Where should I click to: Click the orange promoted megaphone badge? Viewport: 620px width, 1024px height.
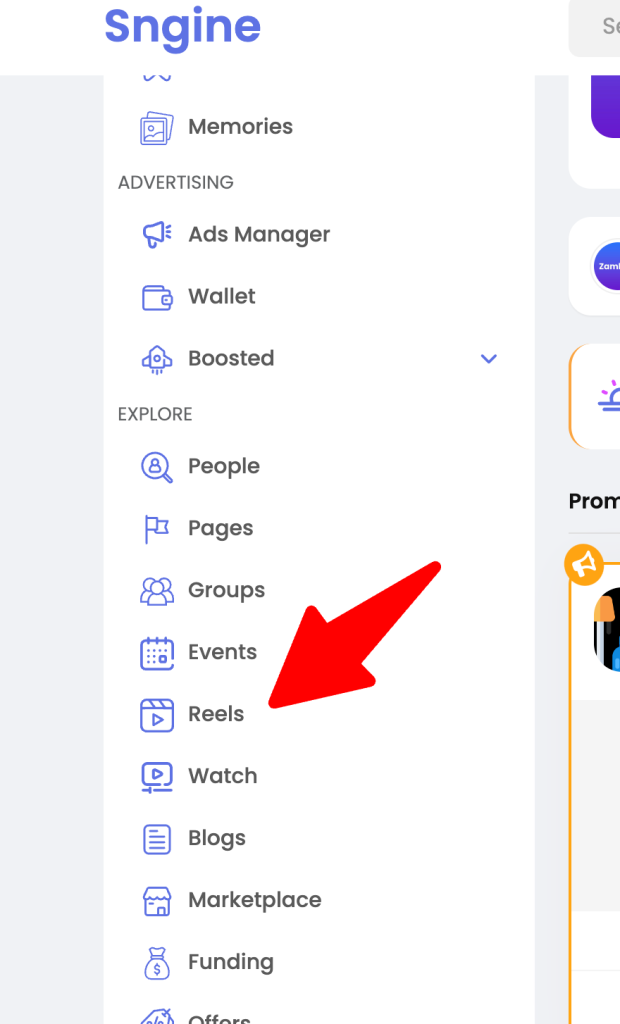[583, 565]
